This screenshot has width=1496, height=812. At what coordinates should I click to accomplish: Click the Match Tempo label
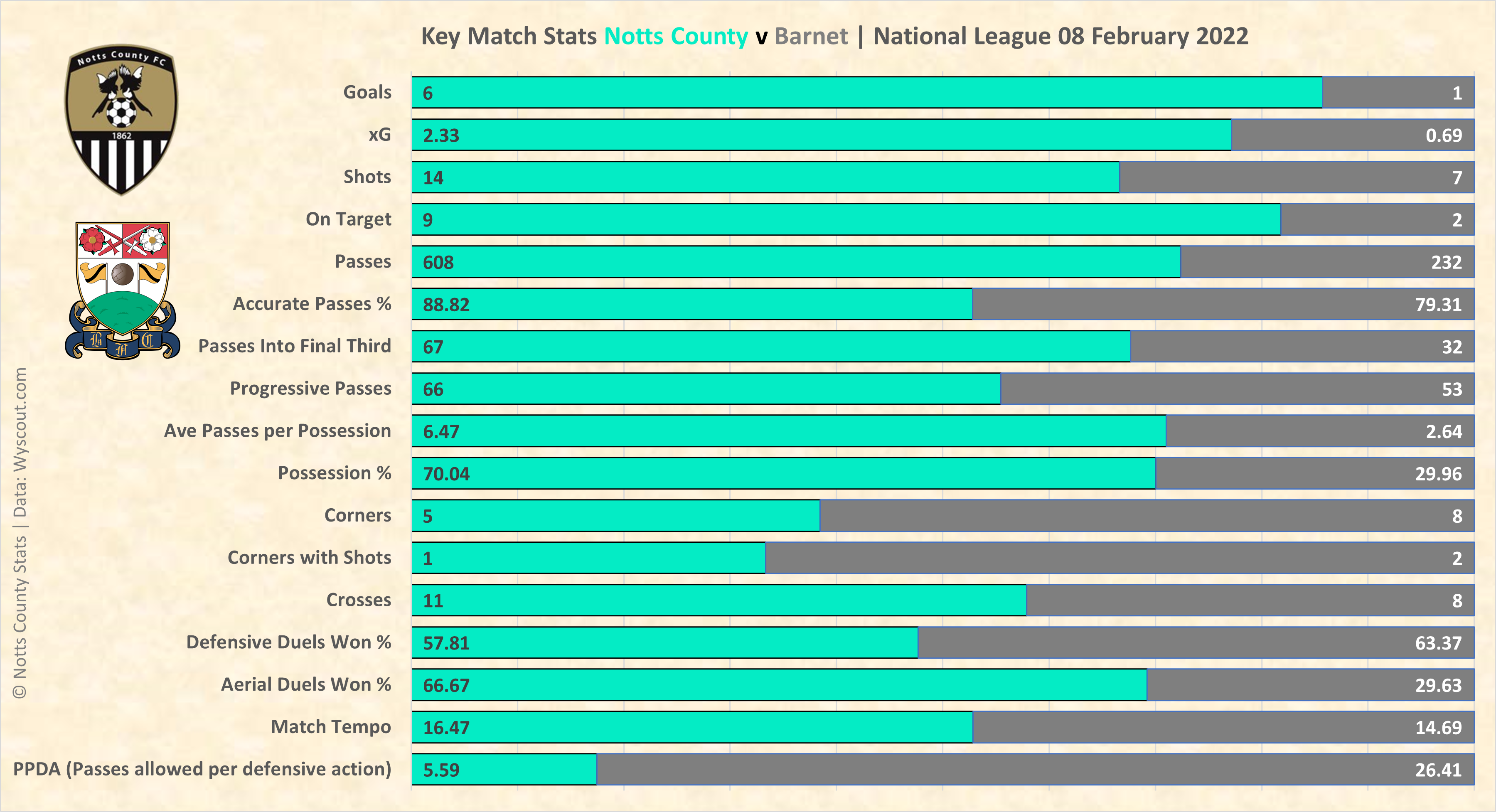330,727
